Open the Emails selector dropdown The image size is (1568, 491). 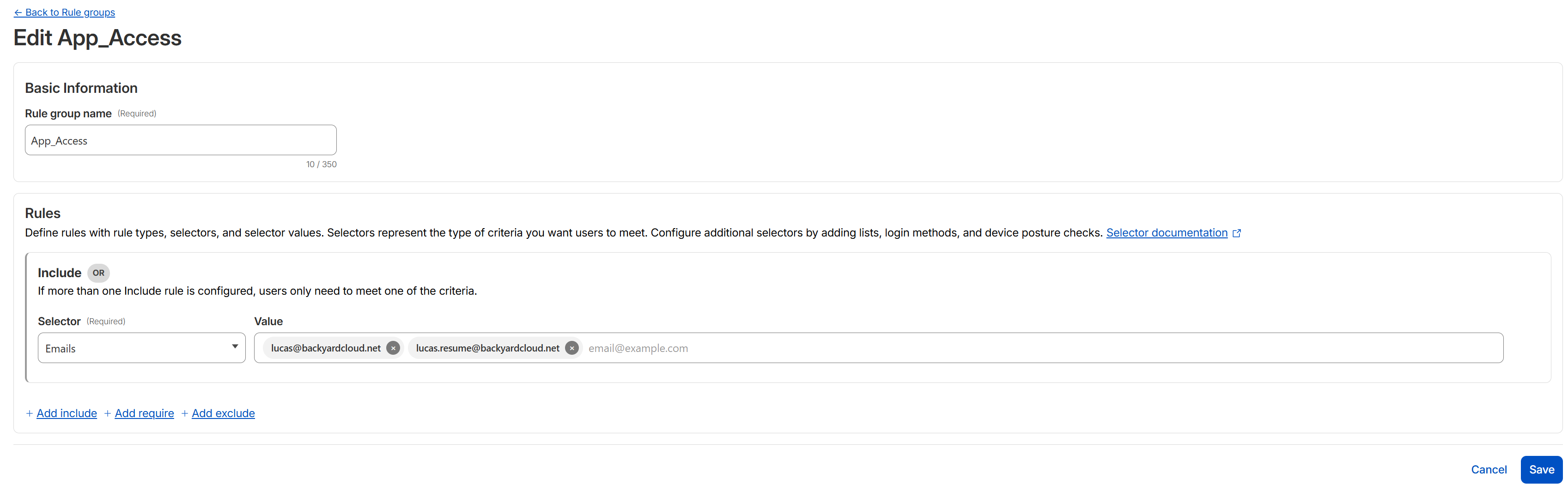[x=141, y=348]
